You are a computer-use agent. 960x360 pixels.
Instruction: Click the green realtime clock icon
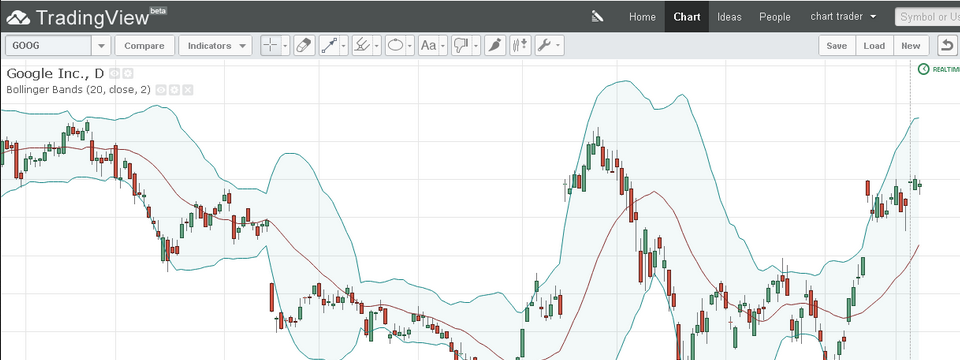[924, 69]
